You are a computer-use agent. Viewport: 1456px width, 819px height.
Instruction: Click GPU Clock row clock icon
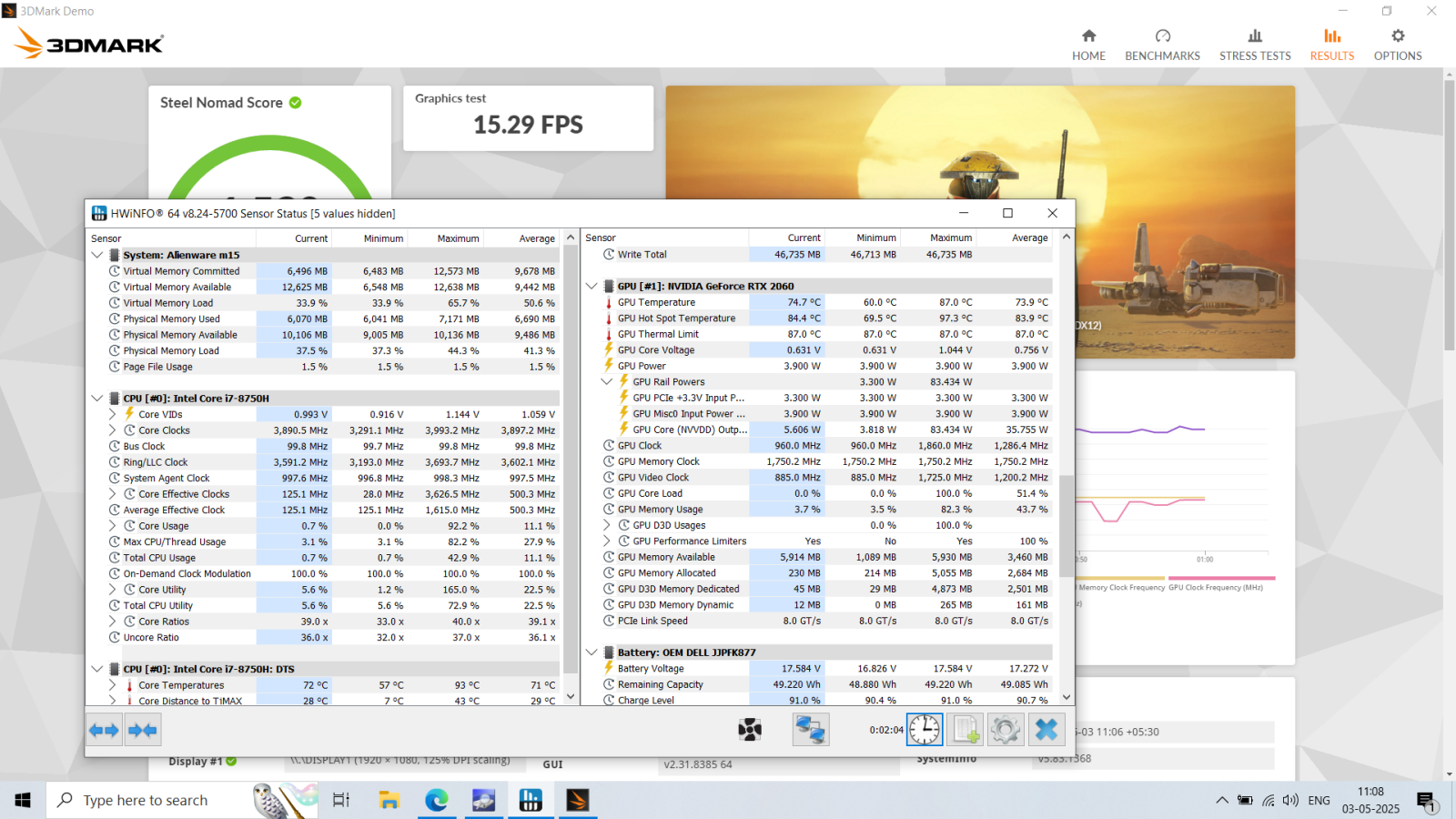(x=609, y=446)
